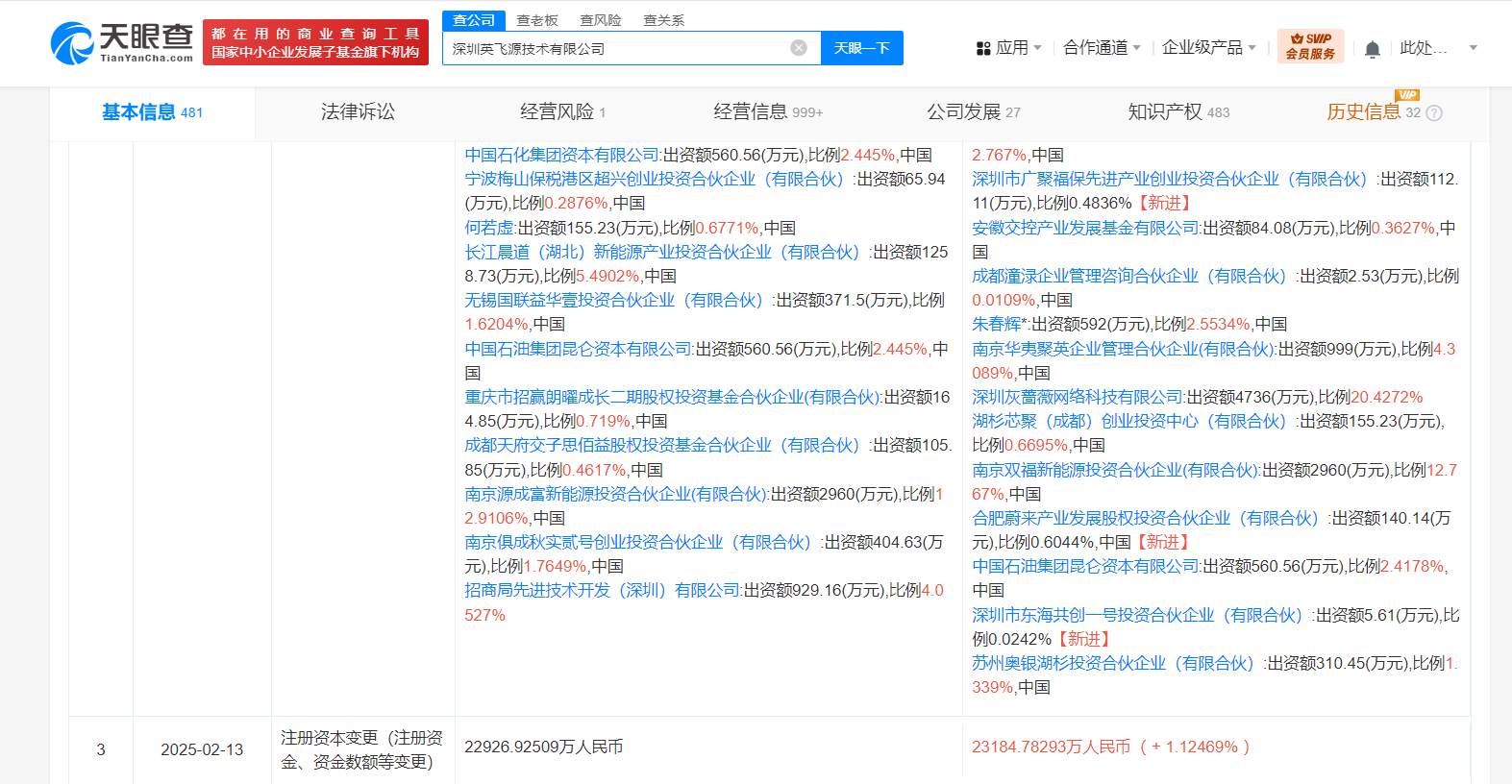Expand the 应用 dropdown

pos(1037,47)
